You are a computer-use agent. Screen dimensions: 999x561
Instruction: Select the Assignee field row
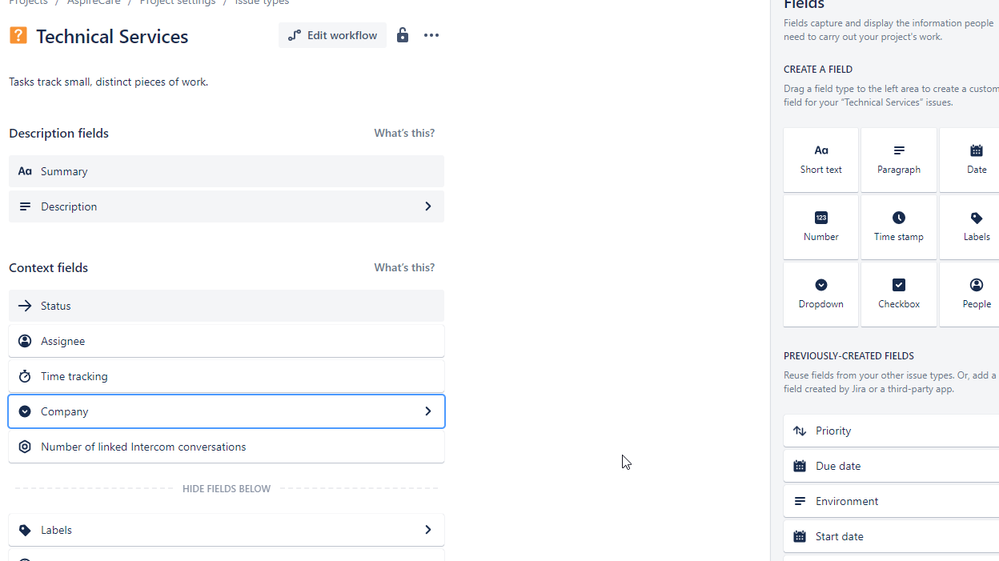coord(226,341)
